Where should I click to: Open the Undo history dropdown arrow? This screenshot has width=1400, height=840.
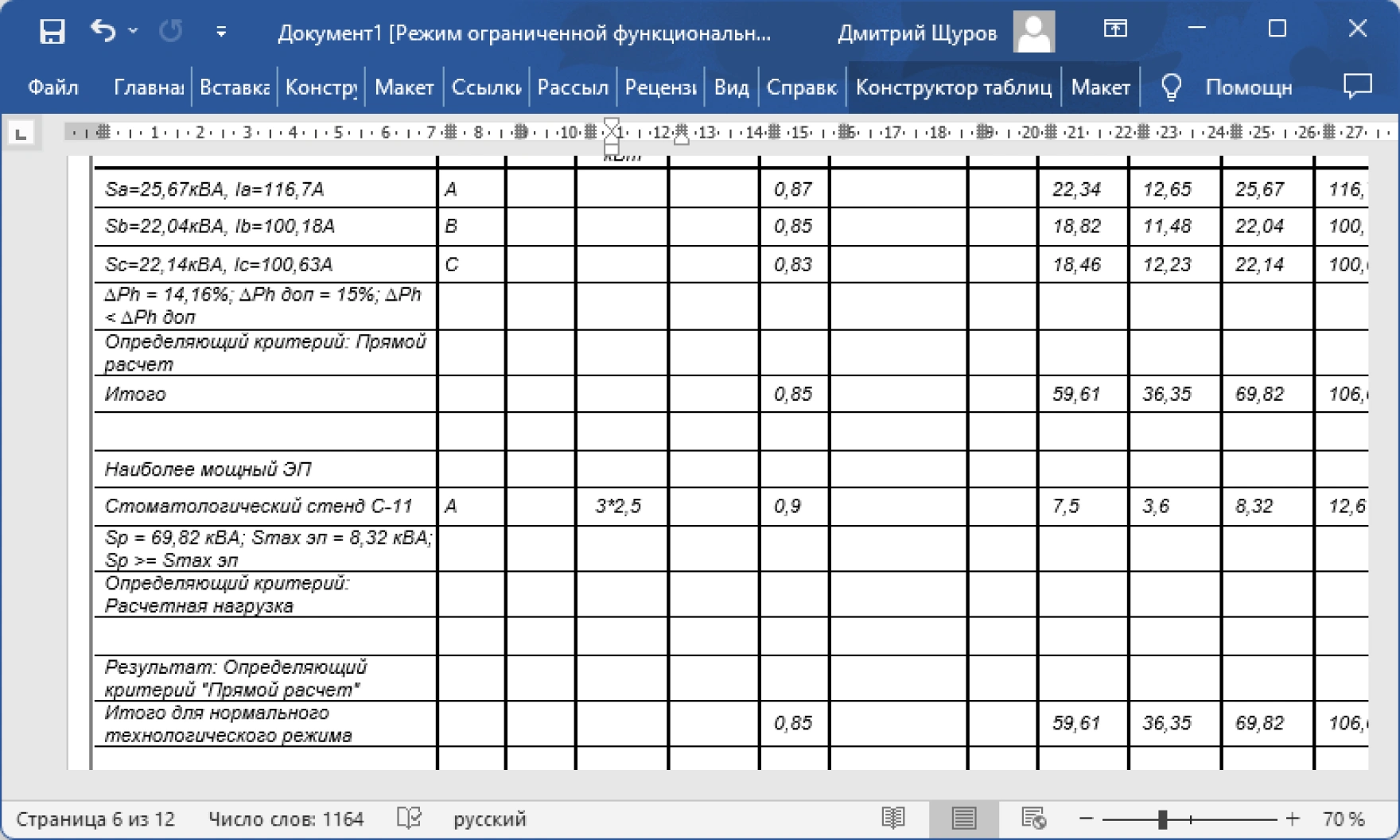pyautogui.click(x=134, y=31)
